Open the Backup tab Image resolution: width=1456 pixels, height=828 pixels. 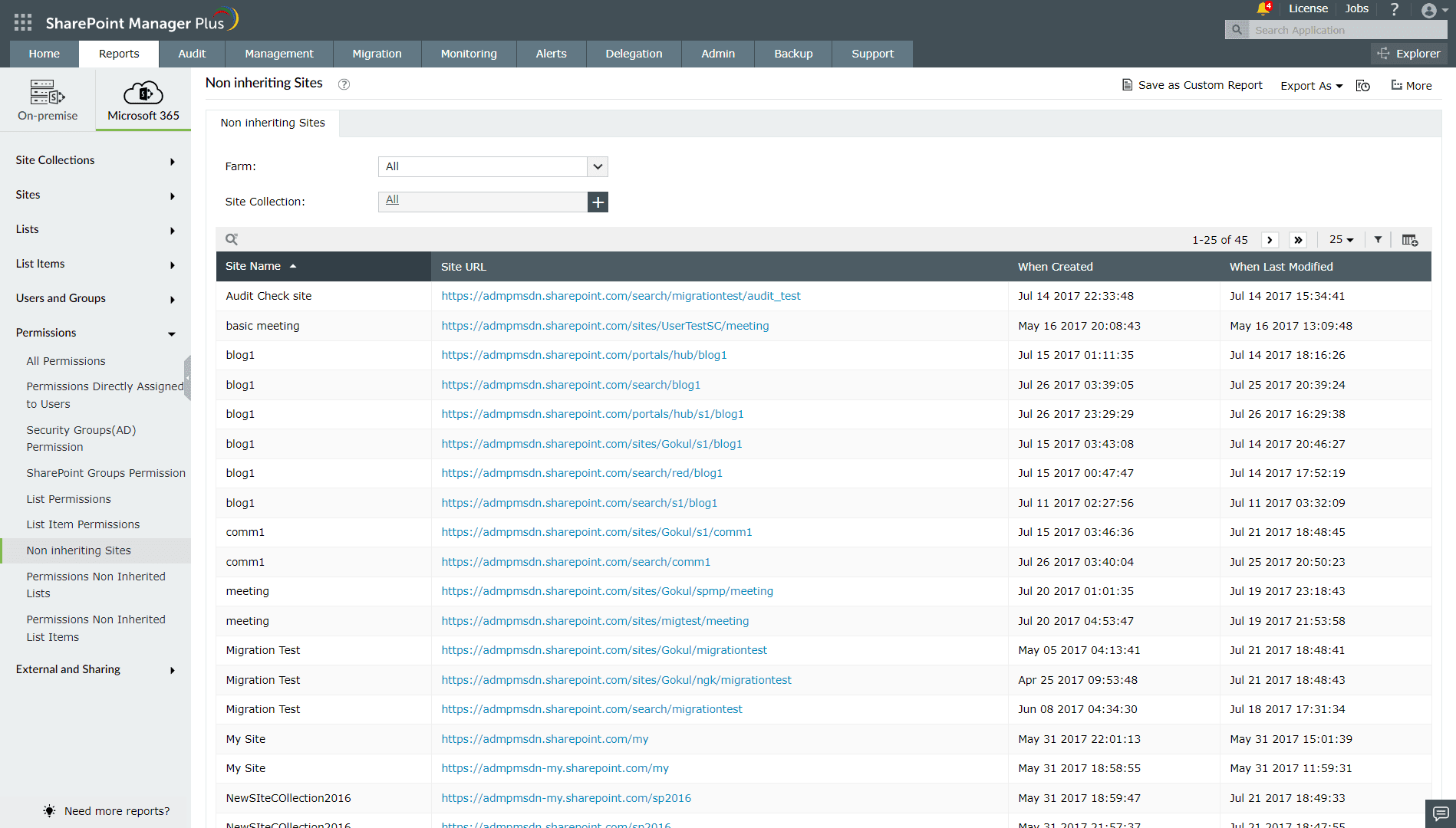pyautogui.click(x=793, y=54)
